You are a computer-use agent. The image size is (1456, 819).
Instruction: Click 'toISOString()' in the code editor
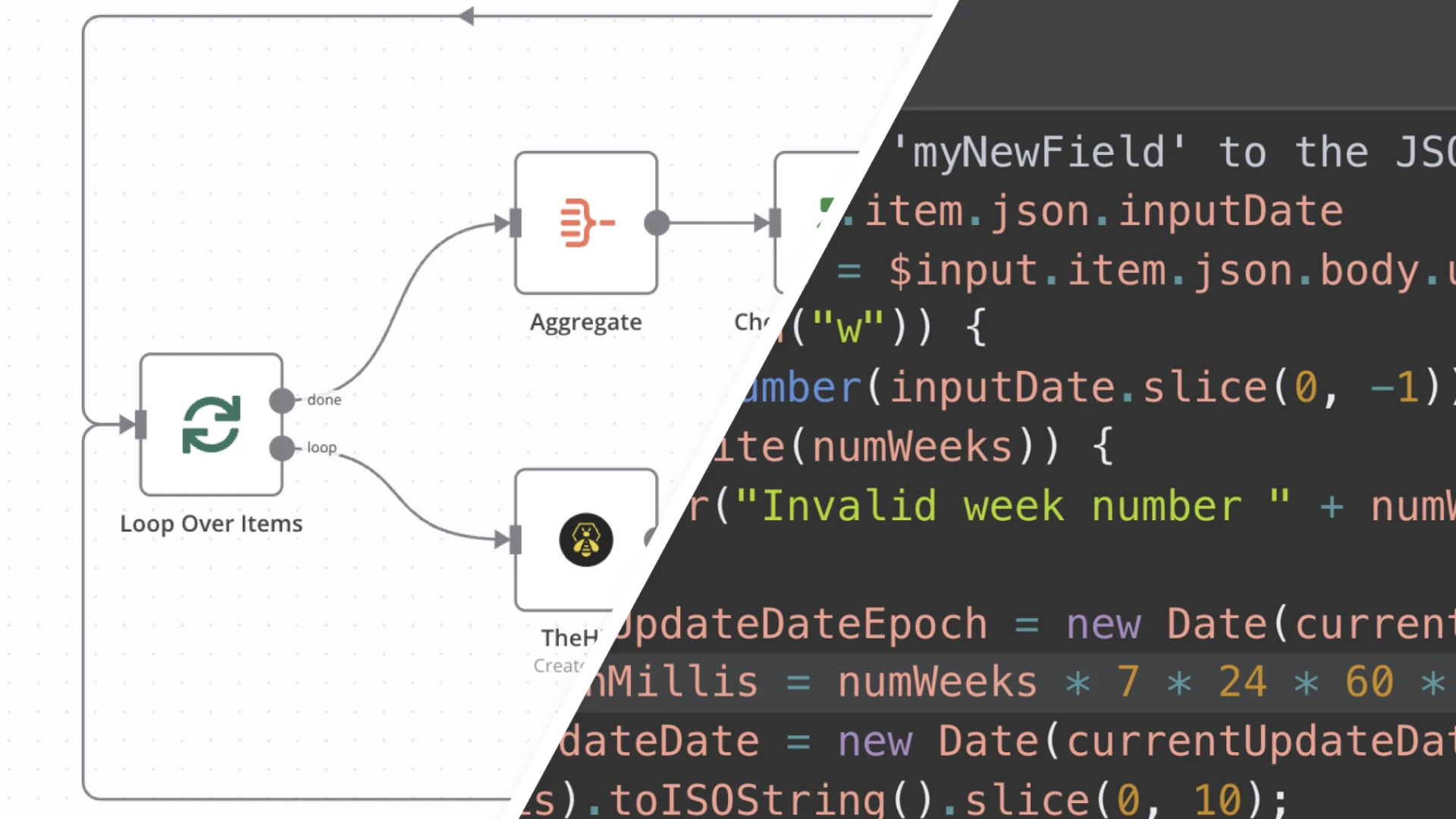[773, 799]
